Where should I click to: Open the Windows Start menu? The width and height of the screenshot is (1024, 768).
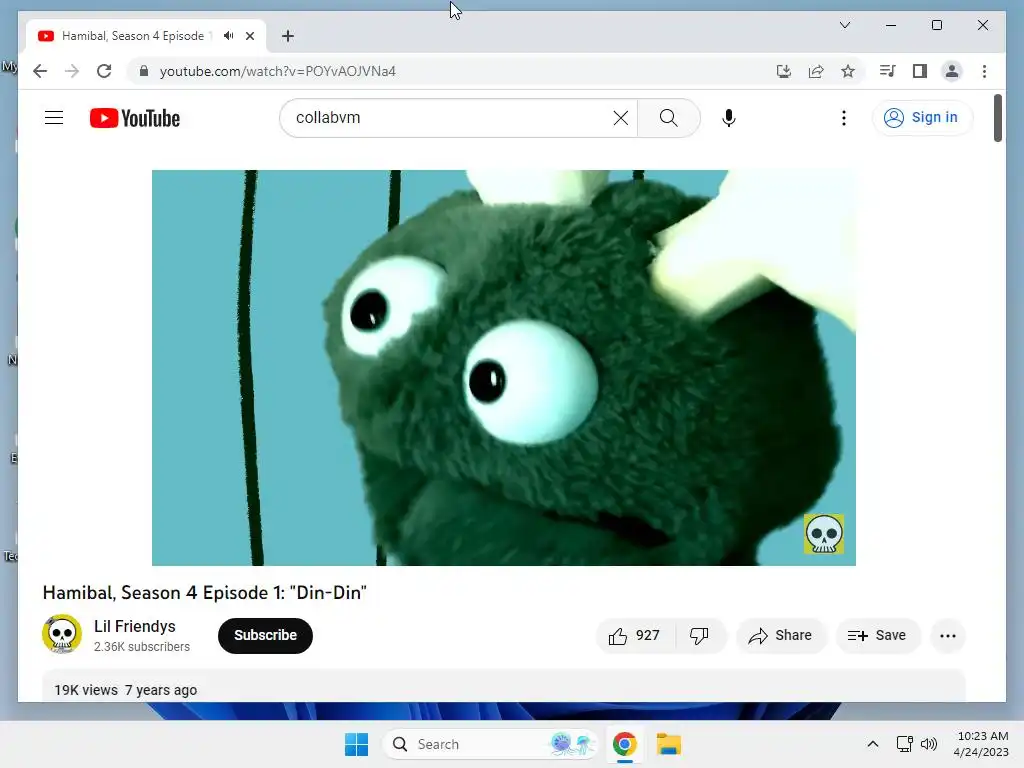(357, 744)
